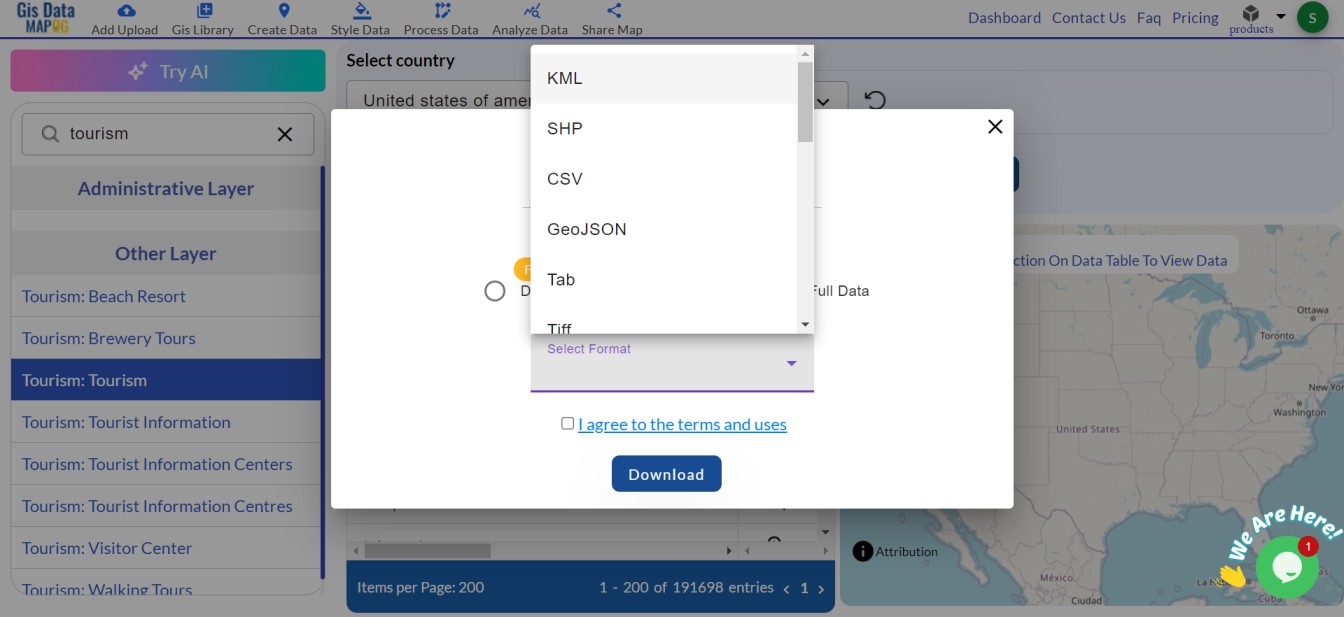Expand the products dropdown caret

tap(1281, 16)
